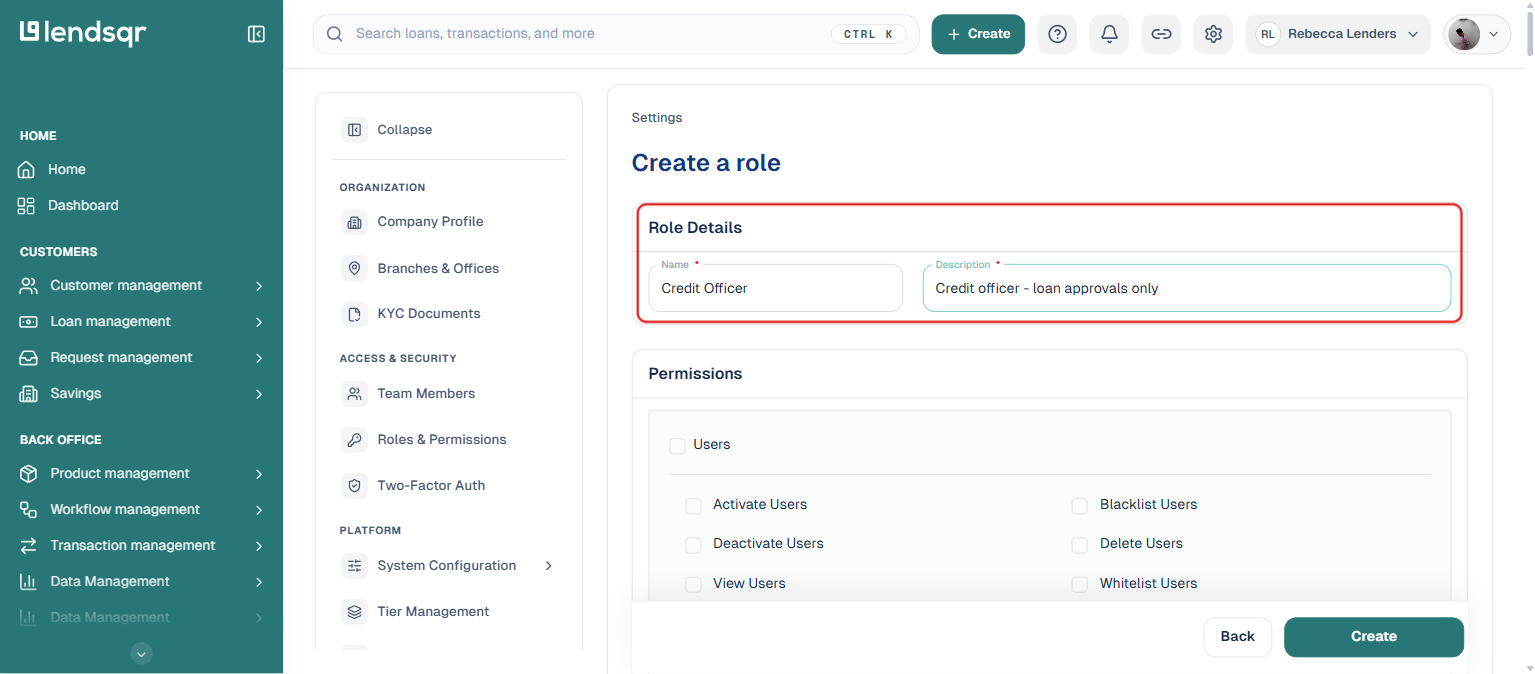This screenshot has width=1535, height=674.
Task: Click the Home house icon
Action: [27, 169]
